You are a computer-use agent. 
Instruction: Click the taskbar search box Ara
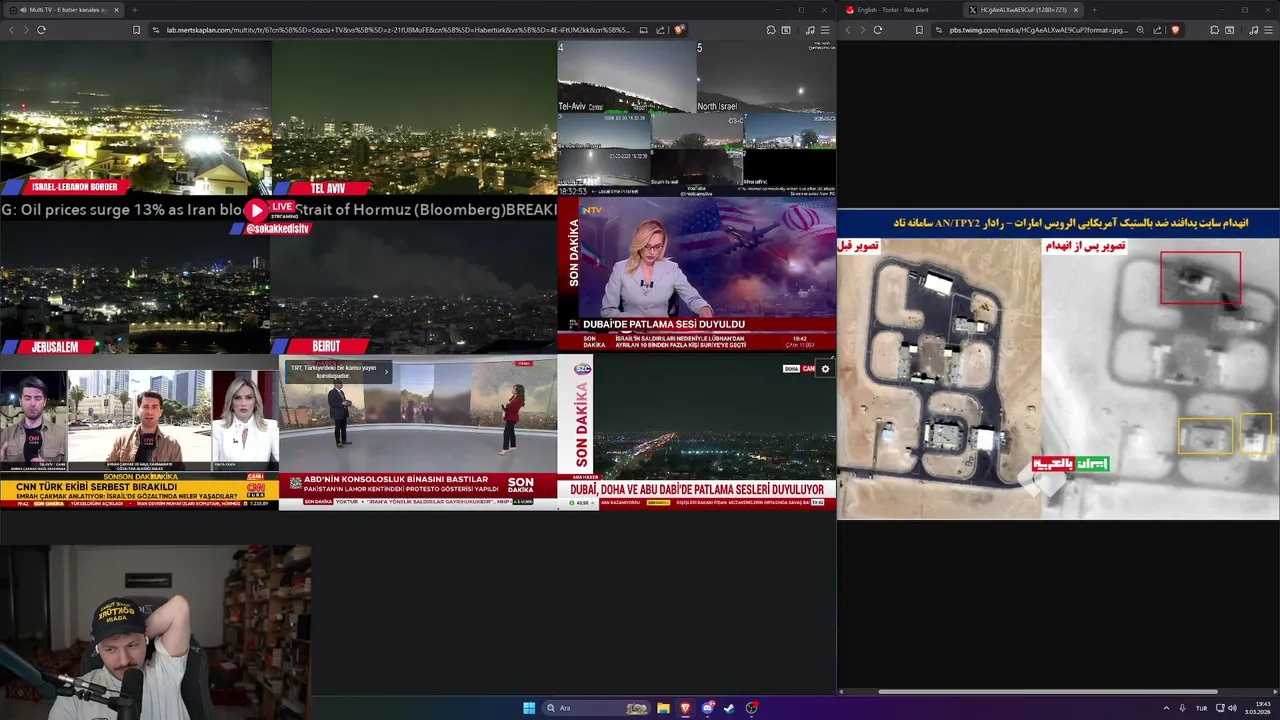coord(597,708)
